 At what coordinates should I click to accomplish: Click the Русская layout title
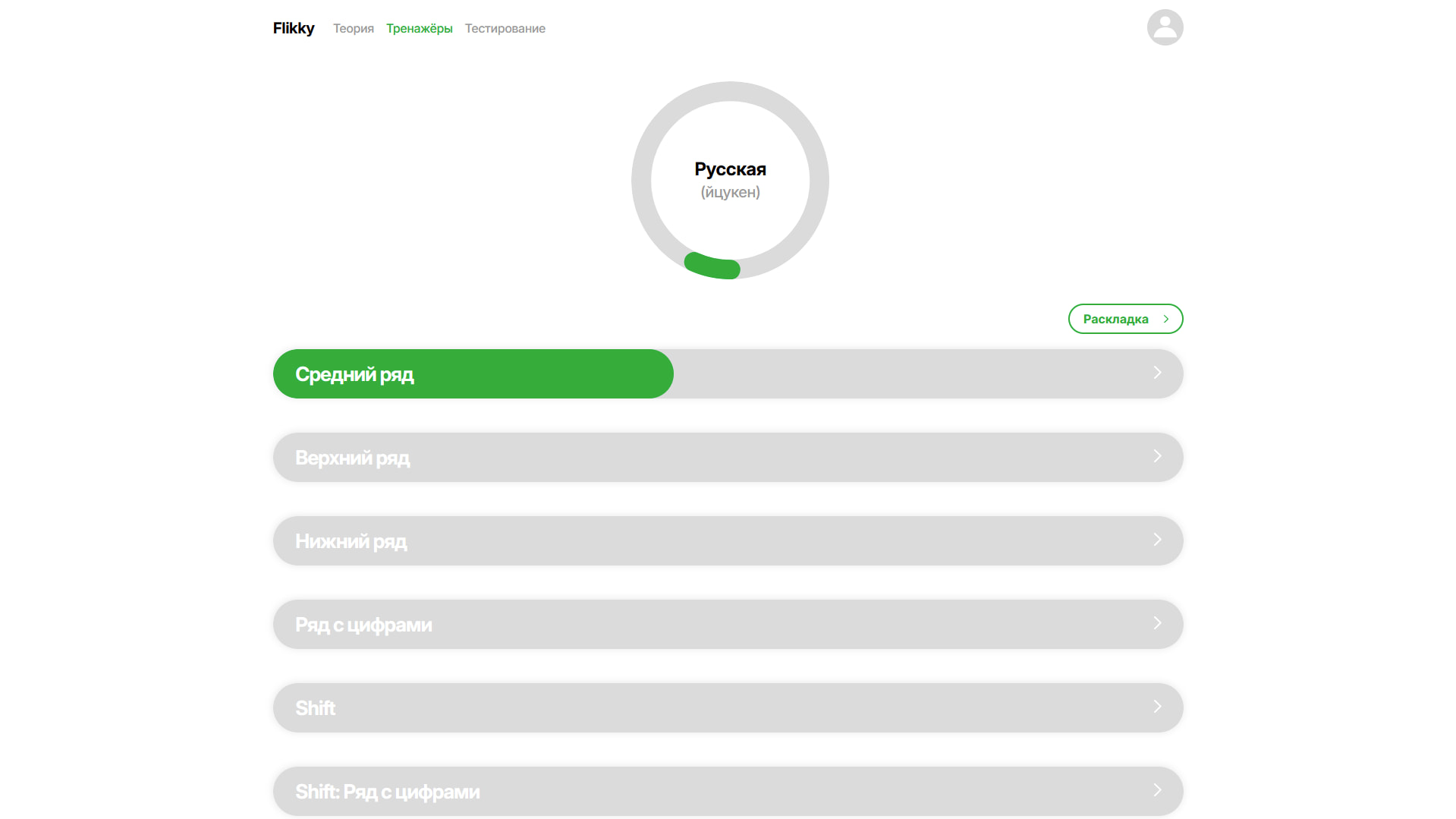730,169
